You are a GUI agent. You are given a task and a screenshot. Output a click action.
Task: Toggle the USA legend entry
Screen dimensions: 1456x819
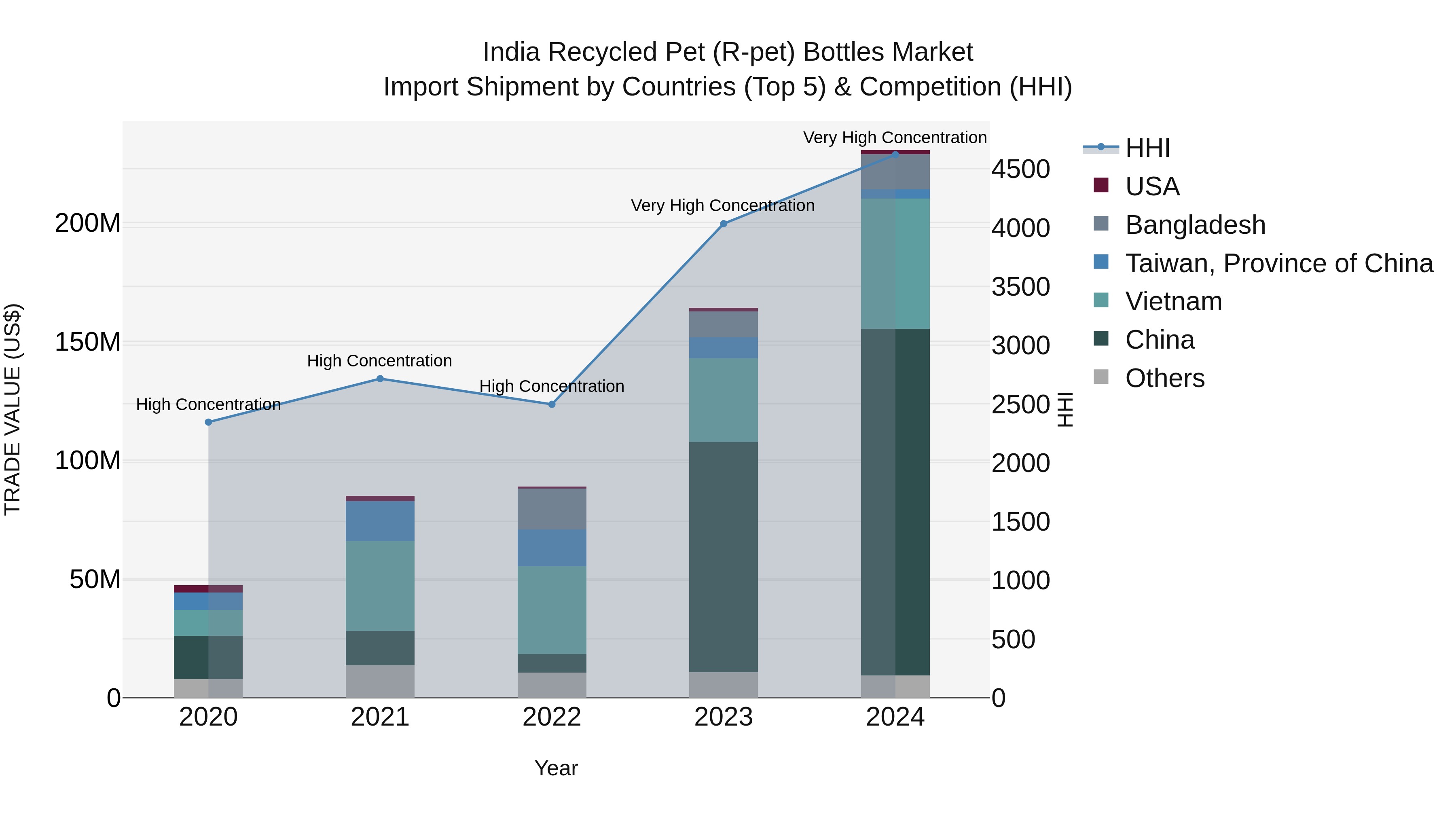point(1136,186)
